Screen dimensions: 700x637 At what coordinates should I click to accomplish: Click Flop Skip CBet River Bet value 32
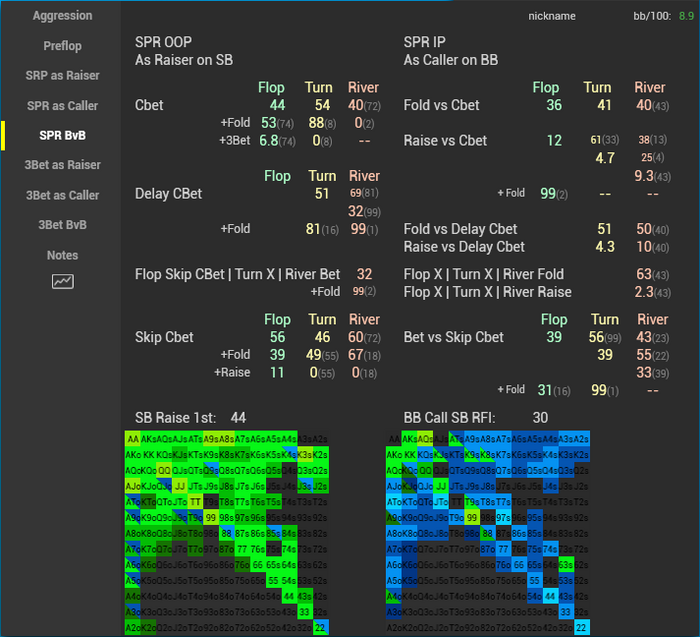[x=364, y=274]
